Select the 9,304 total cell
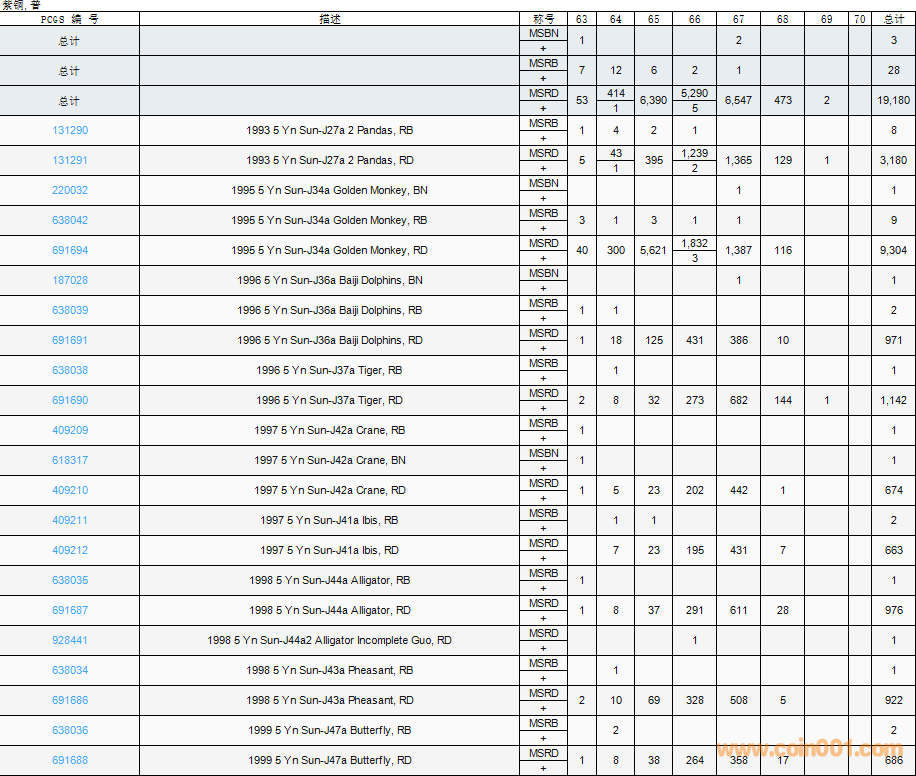Image resolution: width=916 pixels, height=776 pixels. [894, 251]
